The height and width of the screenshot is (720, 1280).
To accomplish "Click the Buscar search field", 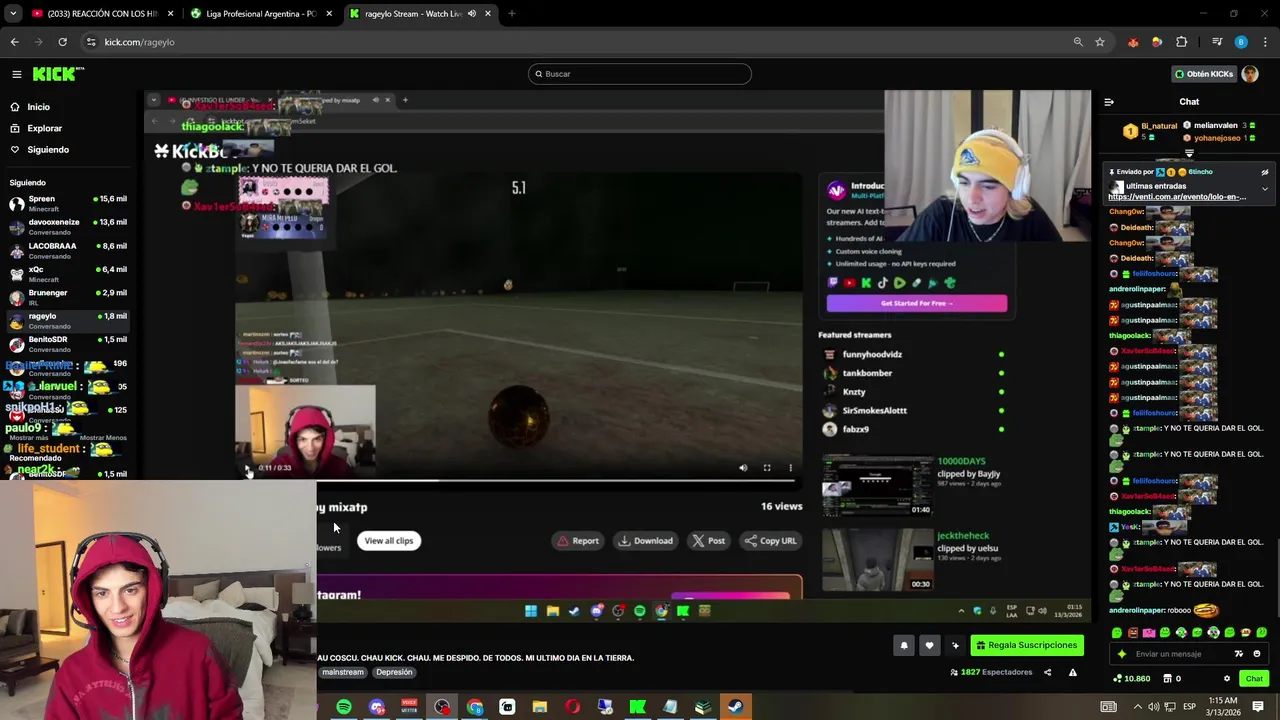I will coord(640,74).
